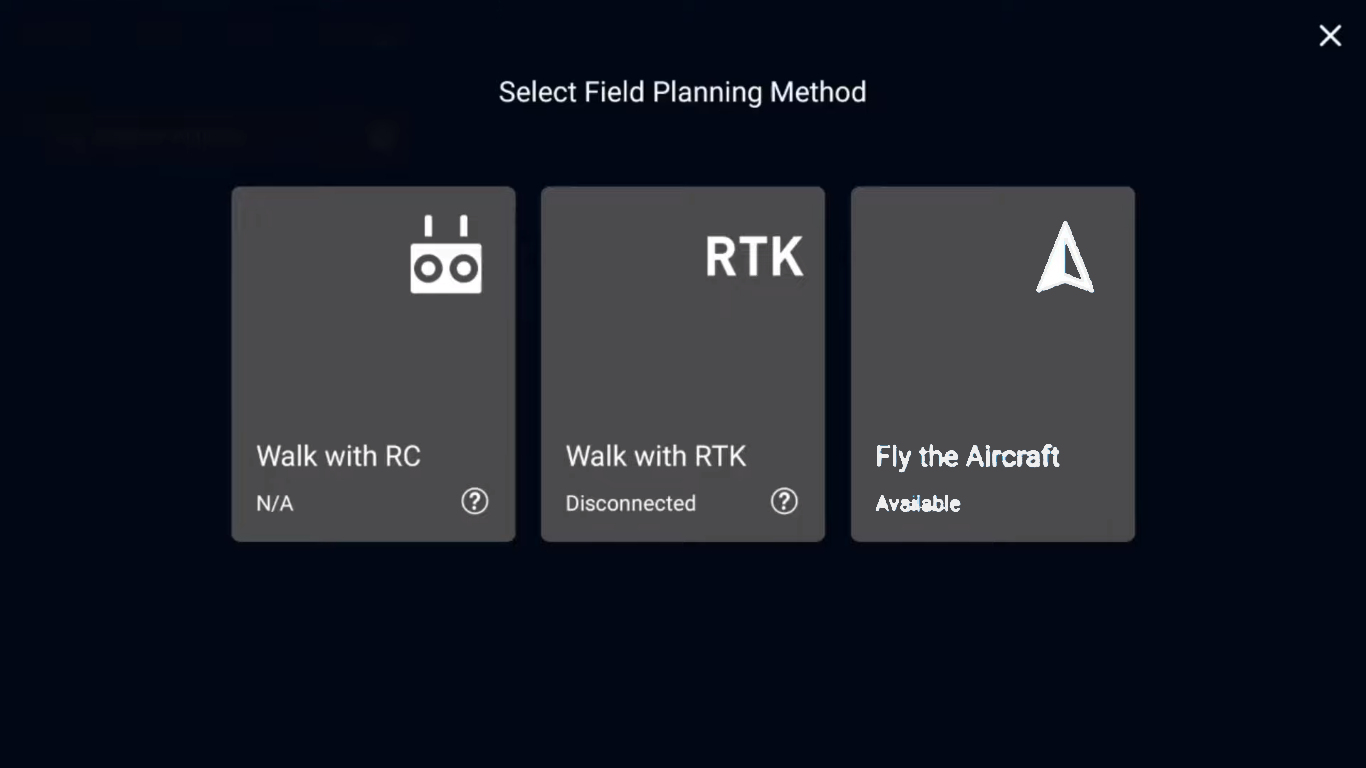Click the remote controller icon

tap(446, 255)
